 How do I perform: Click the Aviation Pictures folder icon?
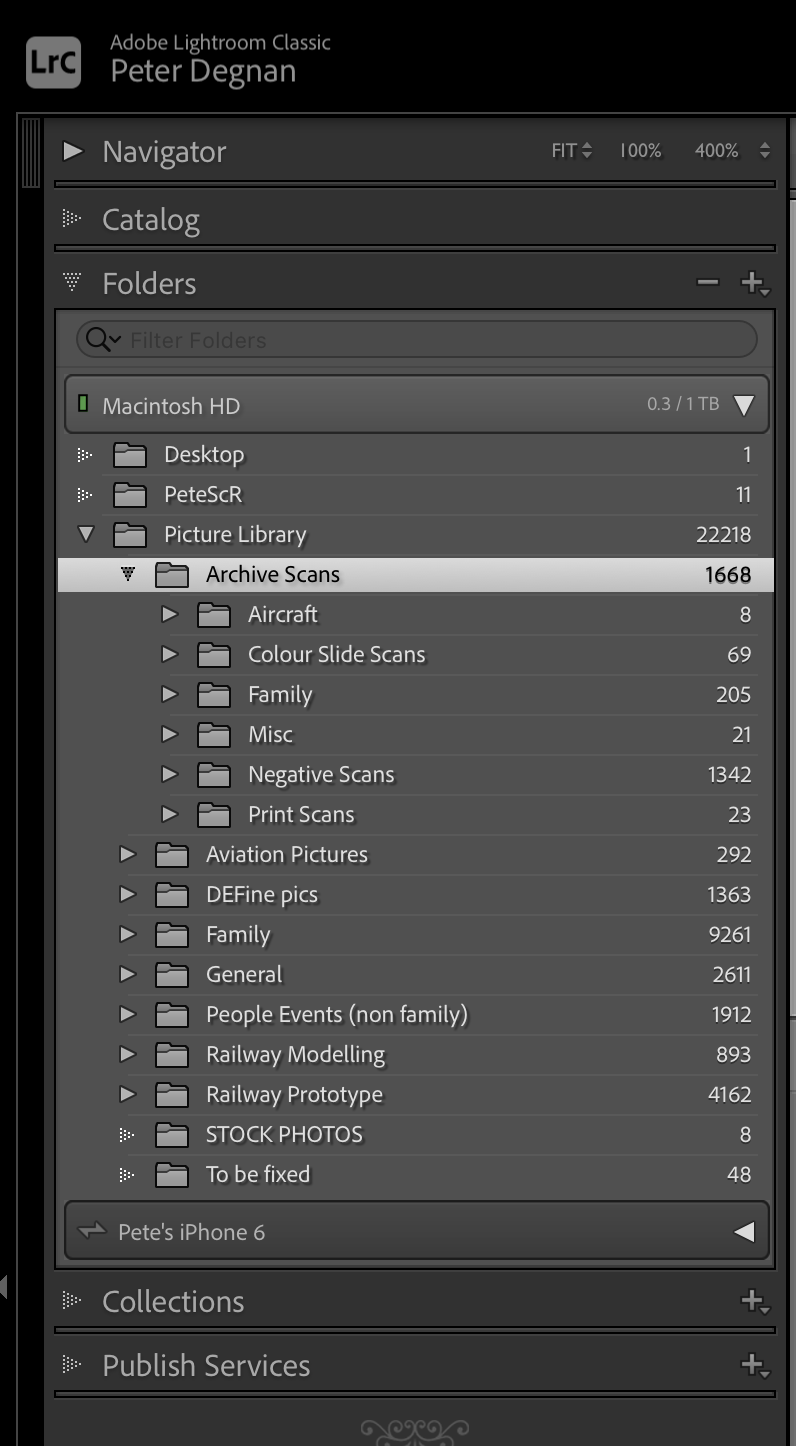coord(172,854)
